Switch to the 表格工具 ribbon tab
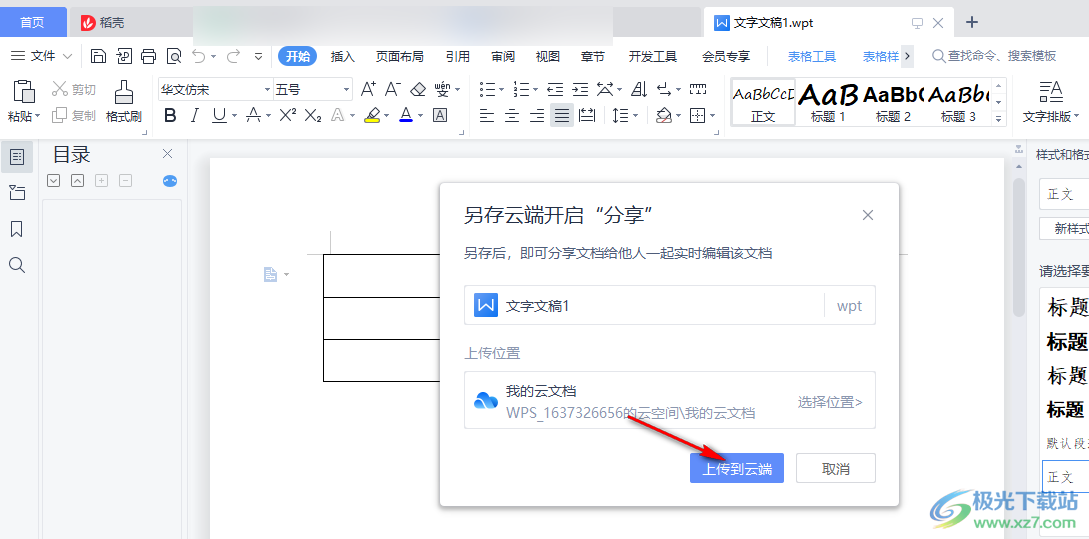Screen dimensions: 1089x539 tap(812, 57)
